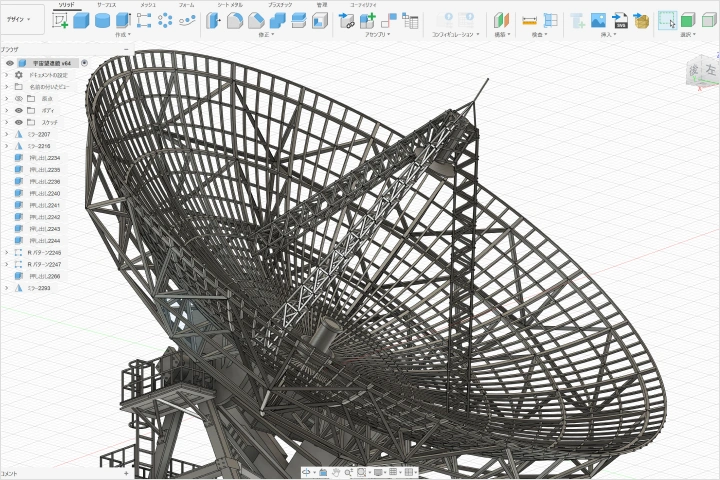The width and height of the screenshot is (720, 480).
Task: Click the New Component icon with green plus
Action: 367,21
